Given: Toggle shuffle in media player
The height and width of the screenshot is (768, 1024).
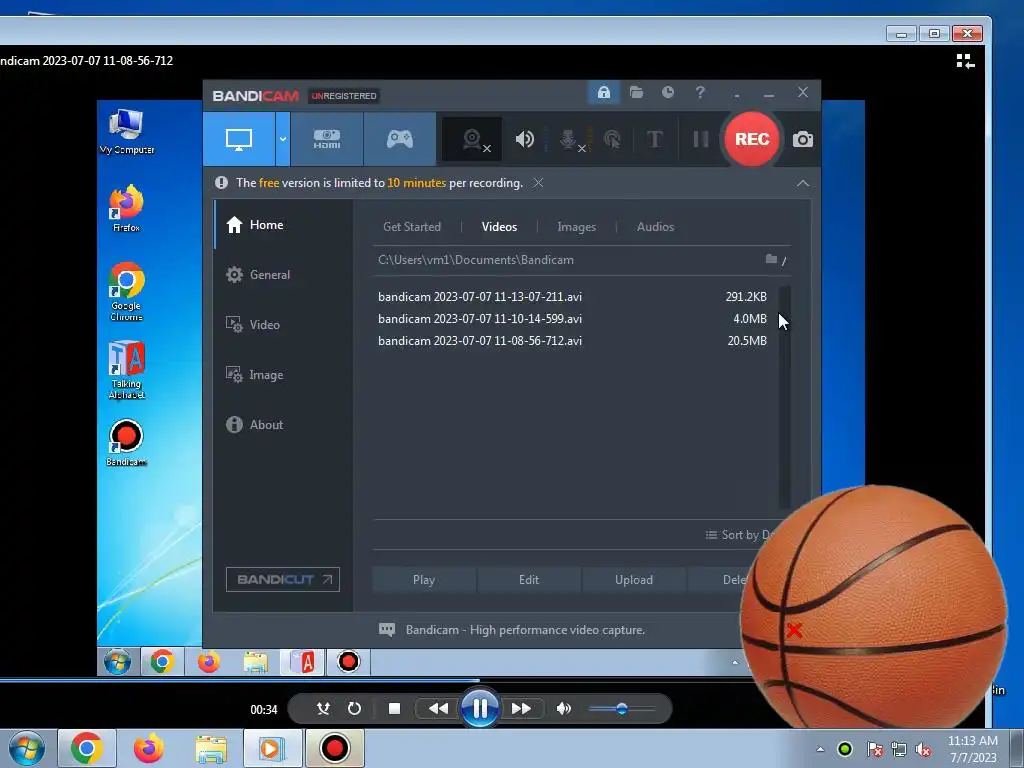Looking at the screenshot, I should 323,709.
